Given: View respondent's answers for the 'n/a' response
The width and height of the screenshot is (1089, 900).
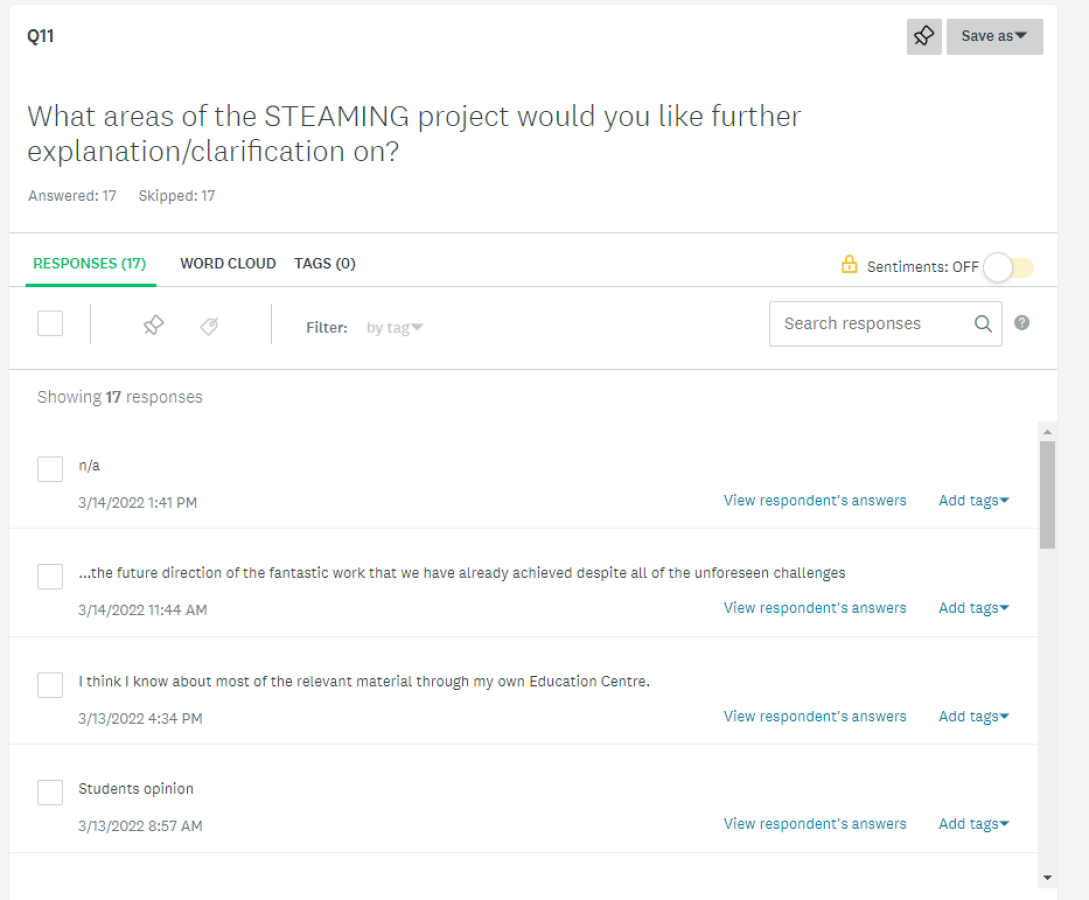Looking at the screenshot, I should 815,501.
